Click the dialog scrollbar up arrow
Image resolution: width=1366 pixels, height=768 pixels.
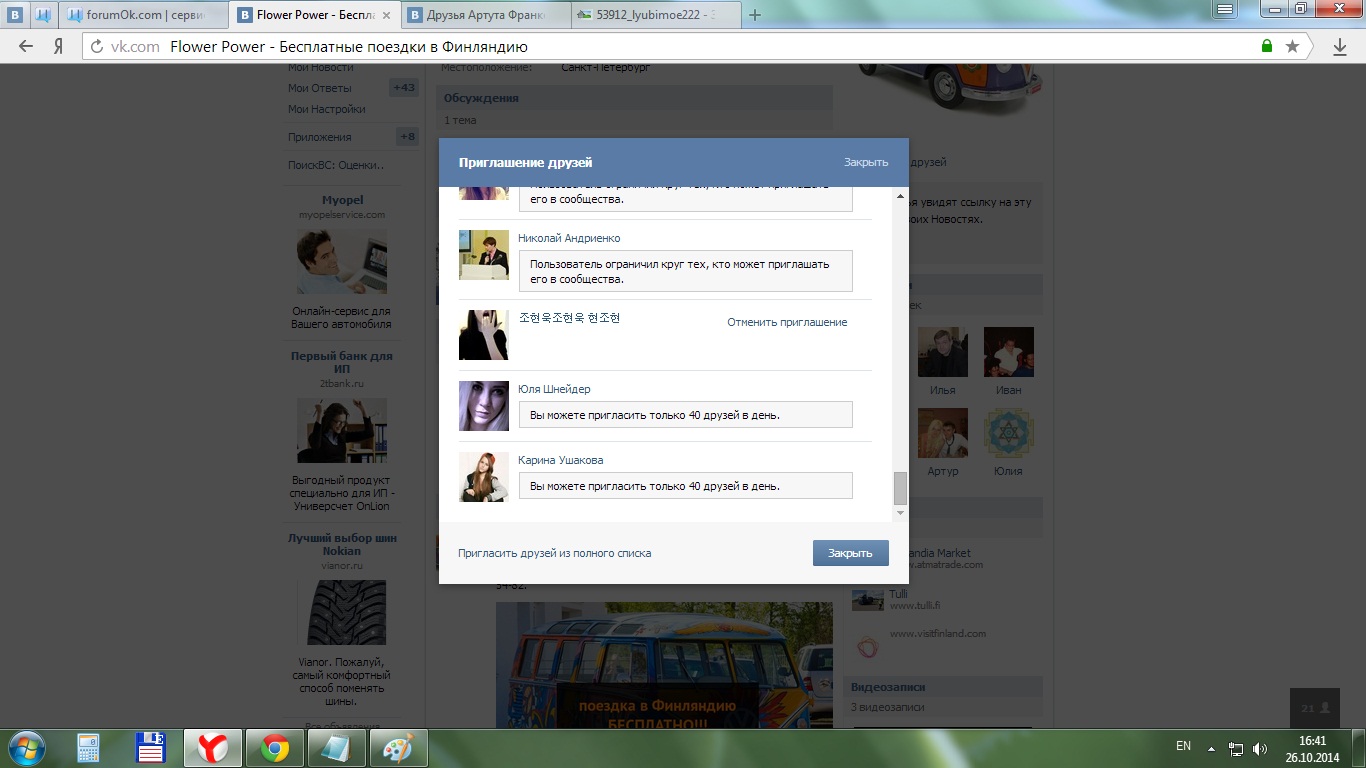pyautogui.click(x=900, y=195)
